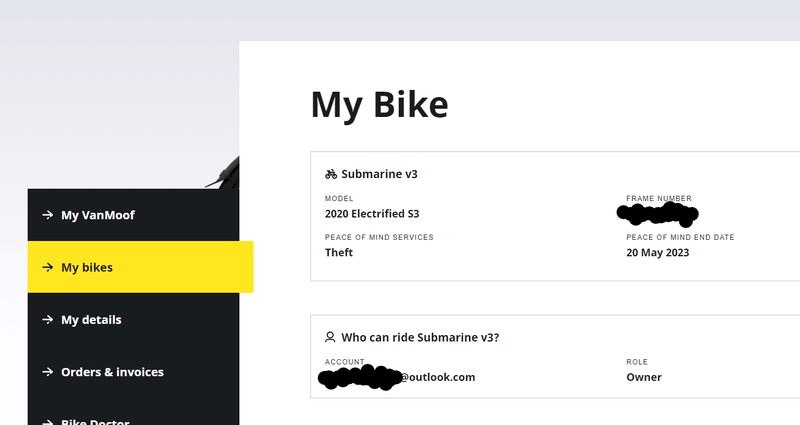800x425 pixels.
Task: Click the 20 May 2023 end date
Action: [658, 253]
